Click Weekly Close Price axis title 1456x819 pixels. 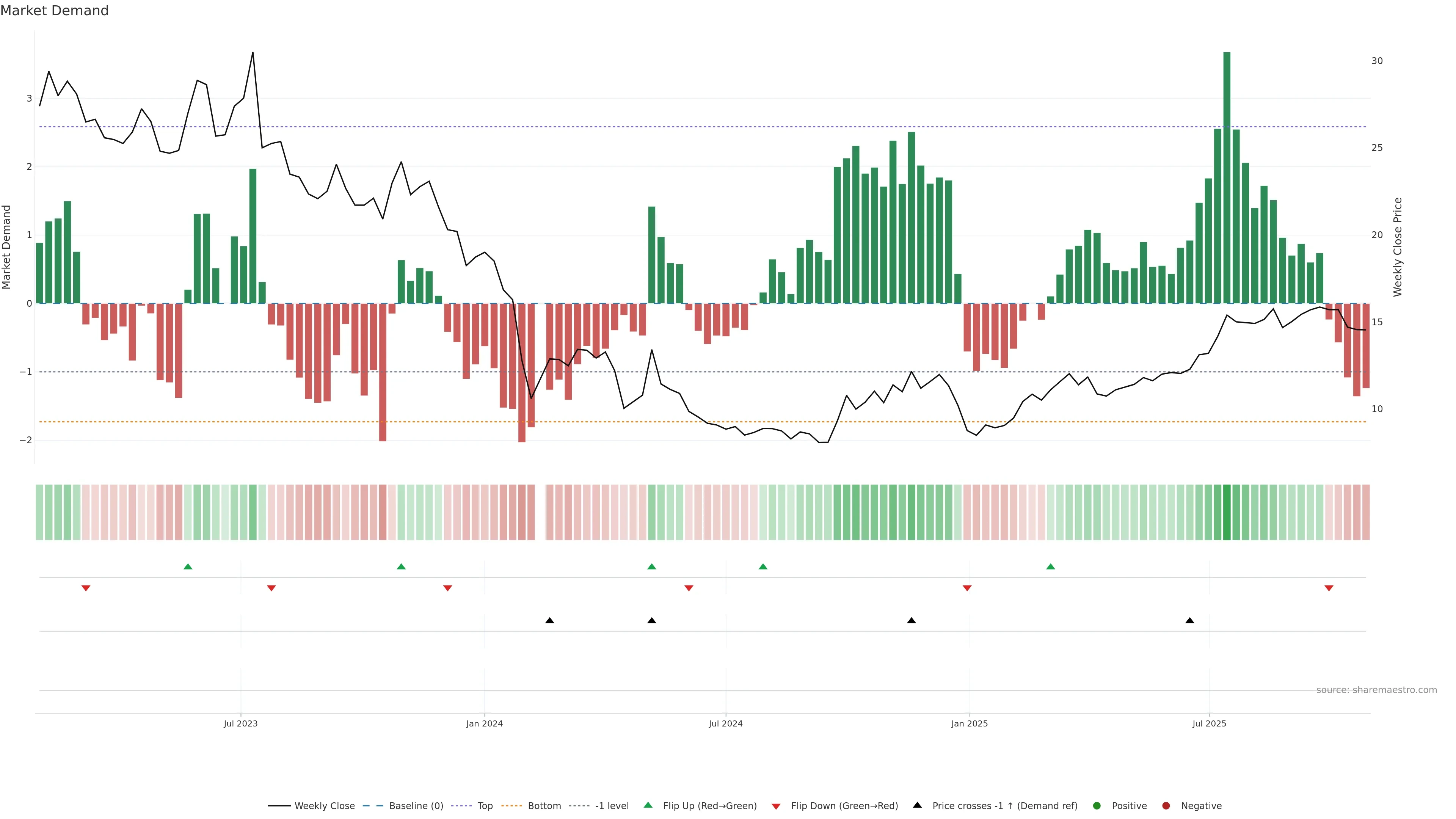pyautogui.click(x=1397, y=247)
